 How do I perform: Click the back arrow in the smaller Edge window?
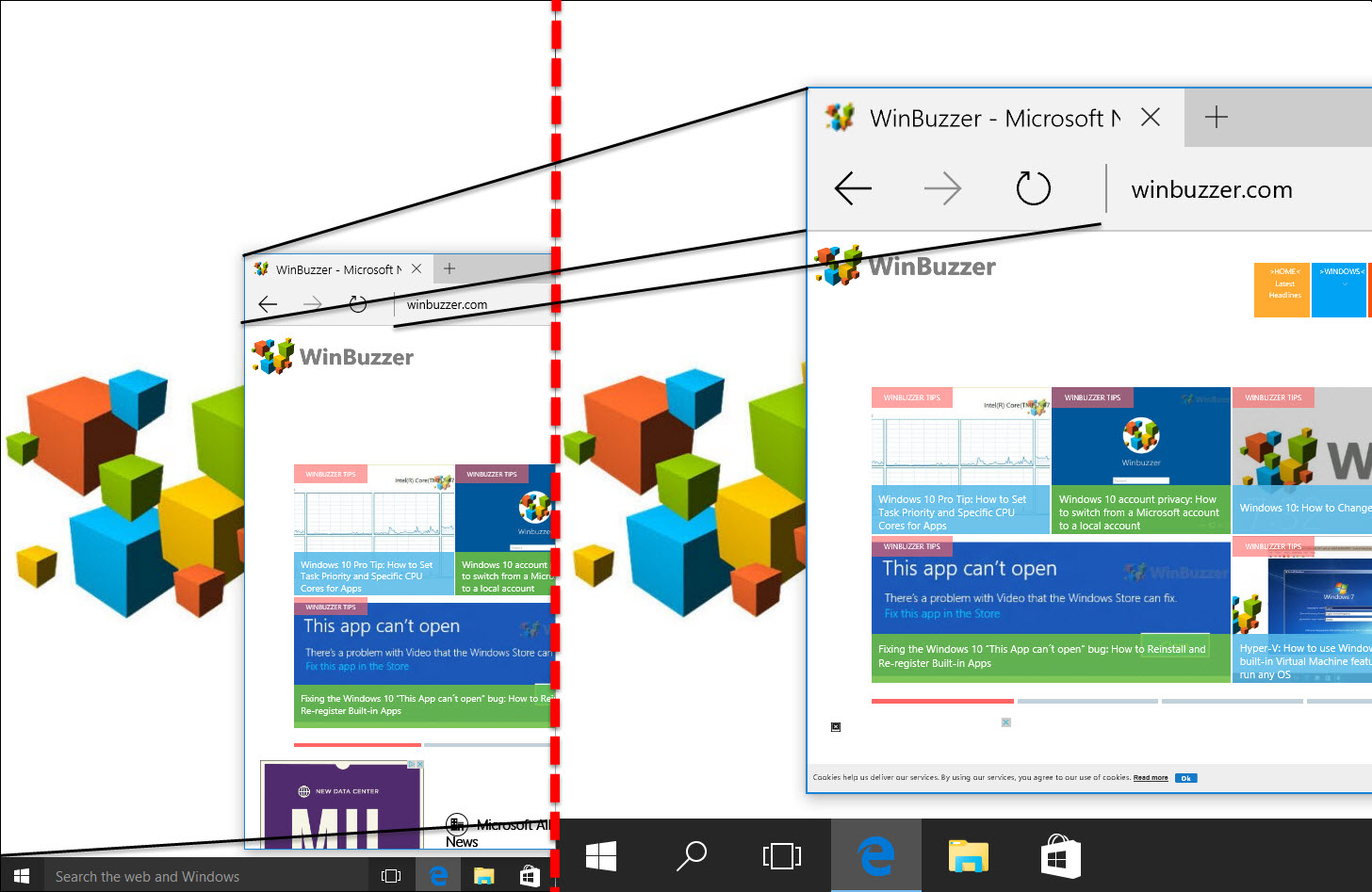[x=268, y=303]
